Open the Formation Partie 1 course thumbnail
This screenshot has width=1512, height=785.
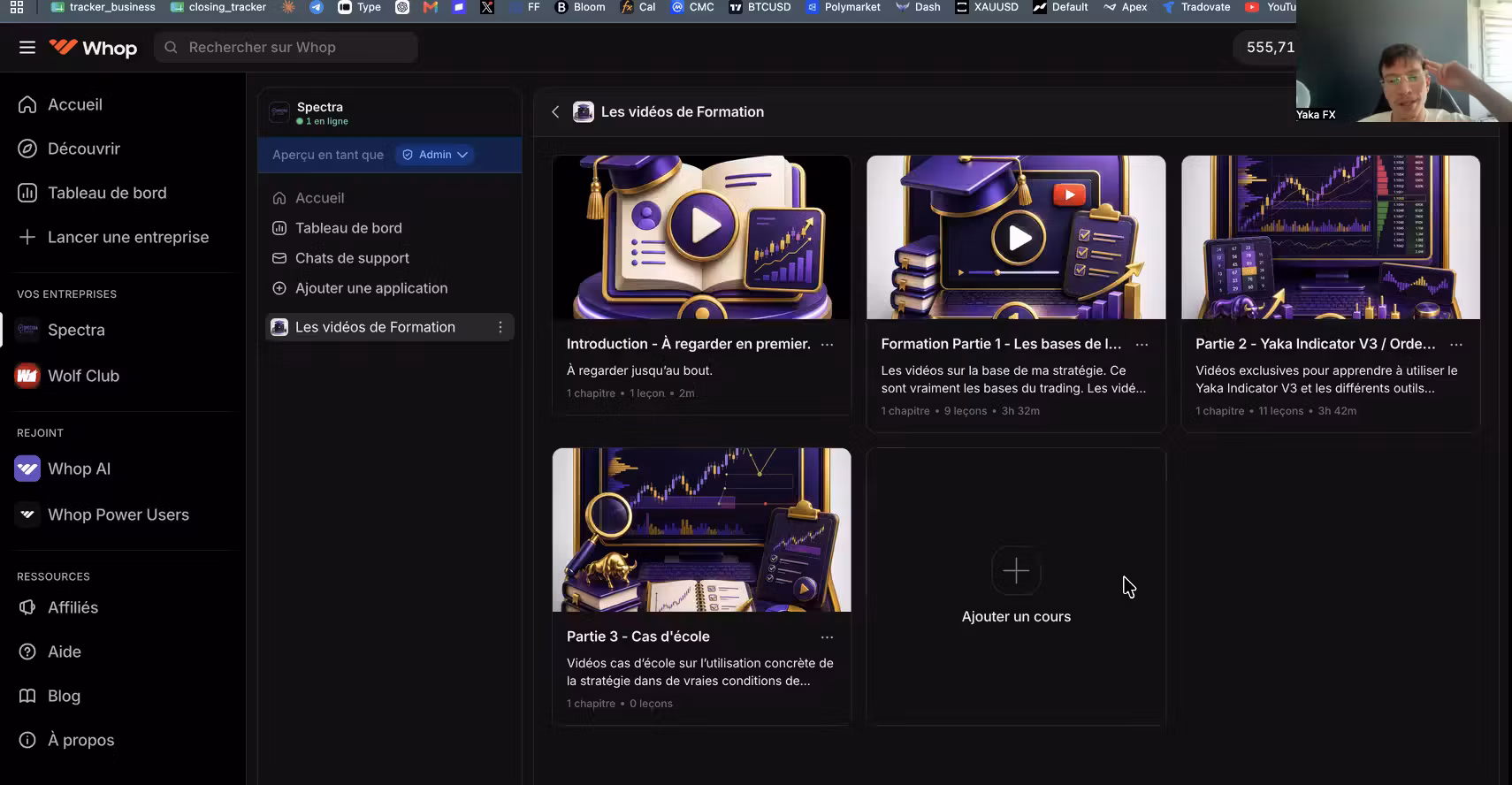tap(1016, 238)
